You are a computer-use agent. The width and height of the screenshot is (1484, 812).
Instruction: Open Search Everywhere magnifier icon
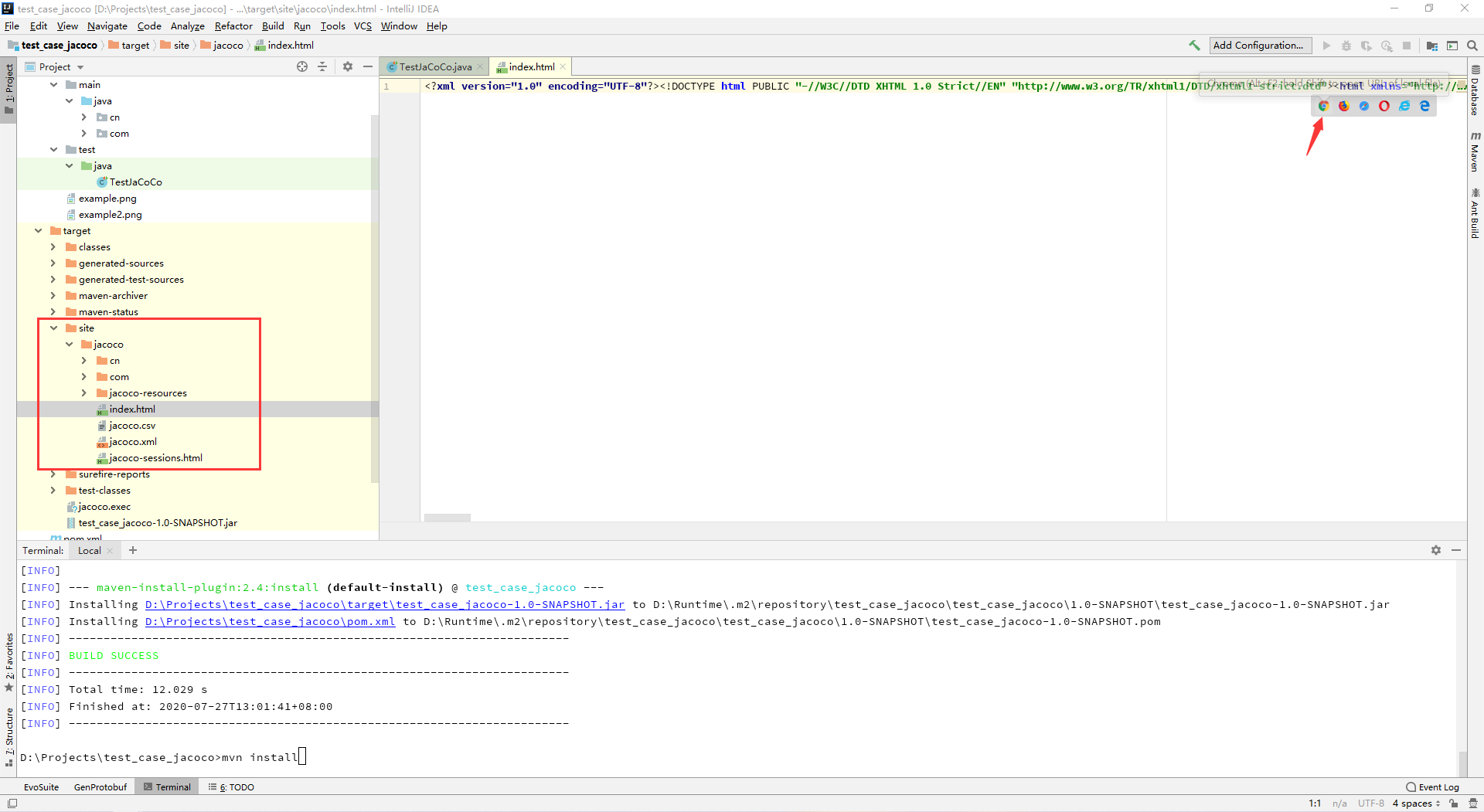(x=1472, y=46)
